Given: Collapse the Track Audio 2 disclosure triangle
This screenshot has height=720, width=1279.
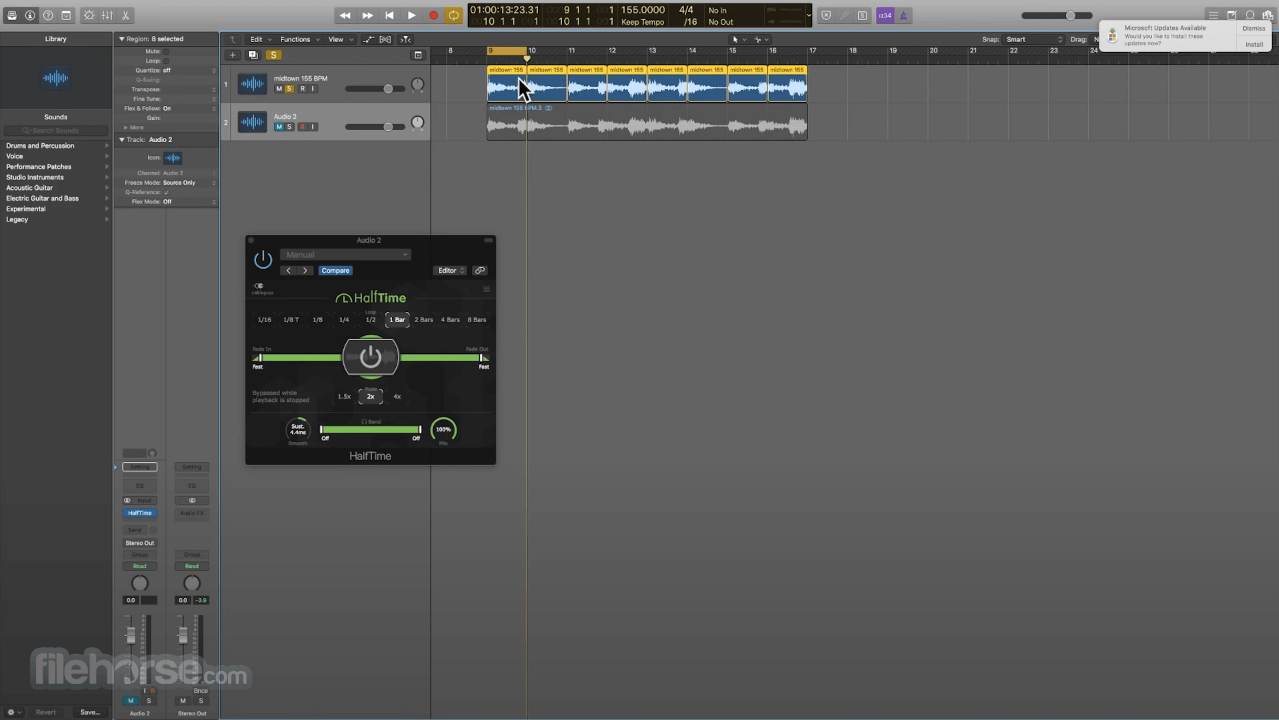Looking at the screenshot, I should click(x=122, y=140).
